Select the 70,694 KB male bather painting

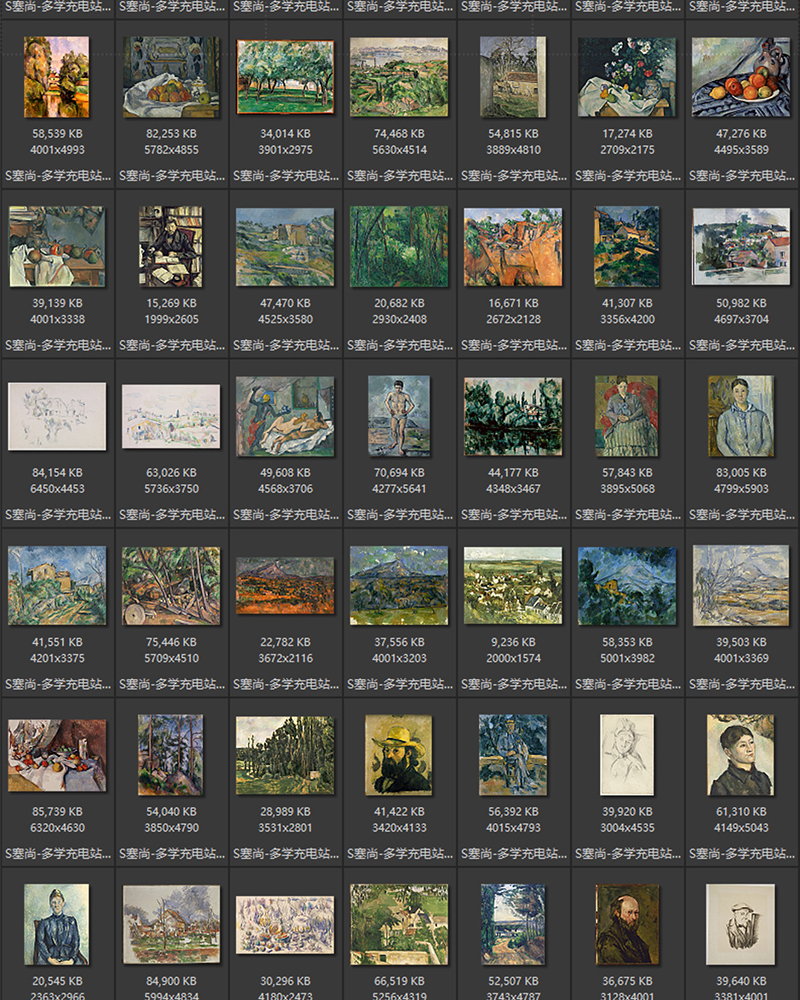(399, 415)
